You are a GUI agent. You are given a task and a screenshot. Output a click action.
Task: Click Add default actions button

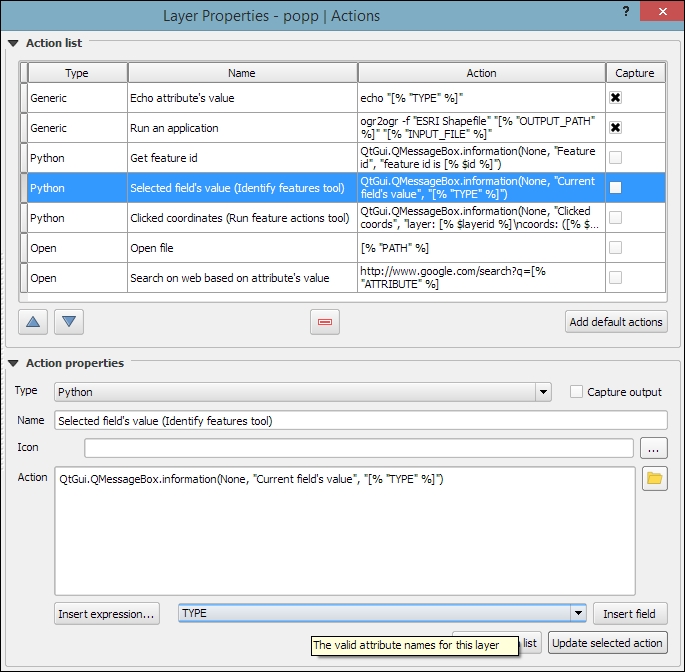616,322
